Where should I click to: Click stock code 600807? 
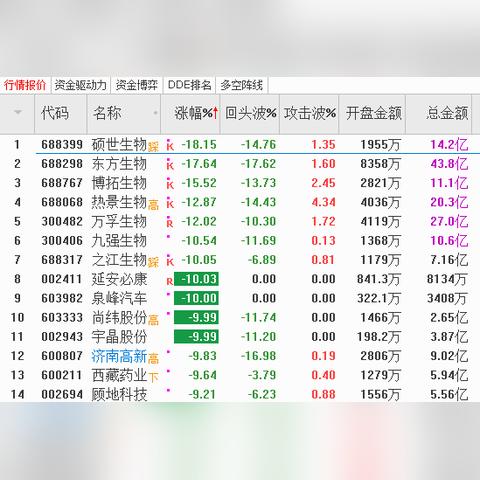click(62, 356)
